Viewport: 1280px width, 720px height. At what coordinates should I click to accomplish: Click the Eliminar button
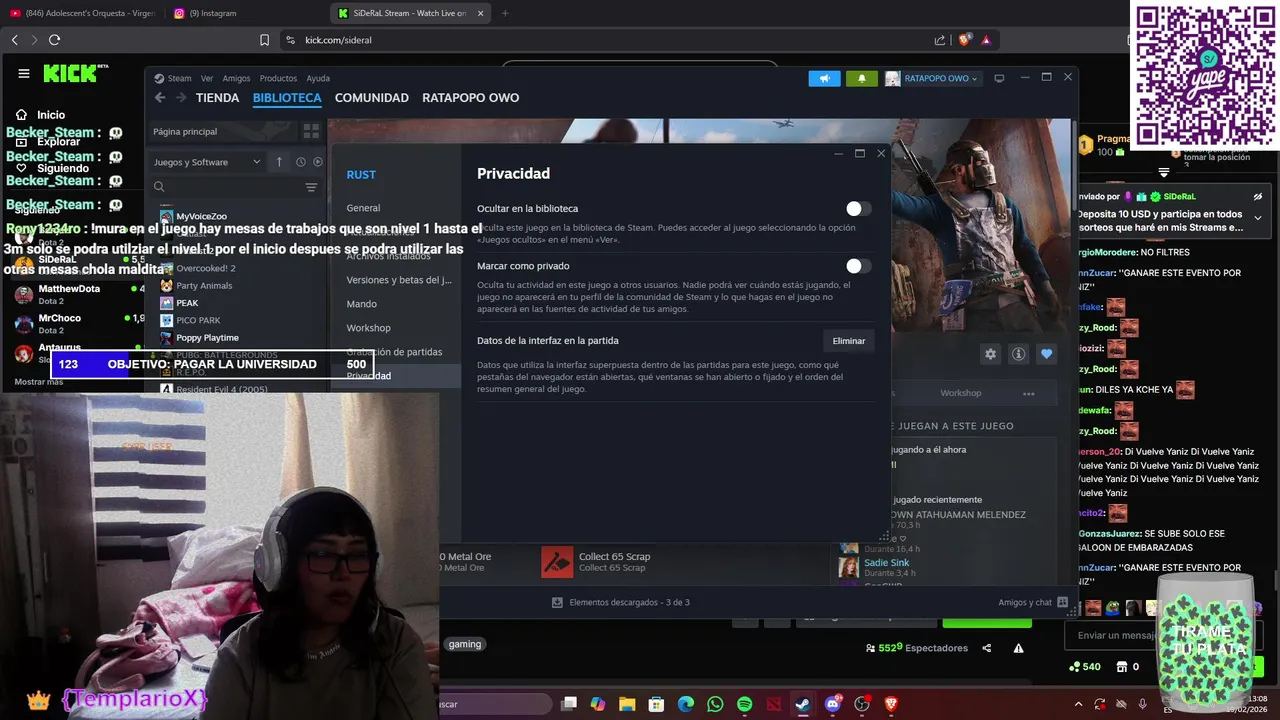848,341
